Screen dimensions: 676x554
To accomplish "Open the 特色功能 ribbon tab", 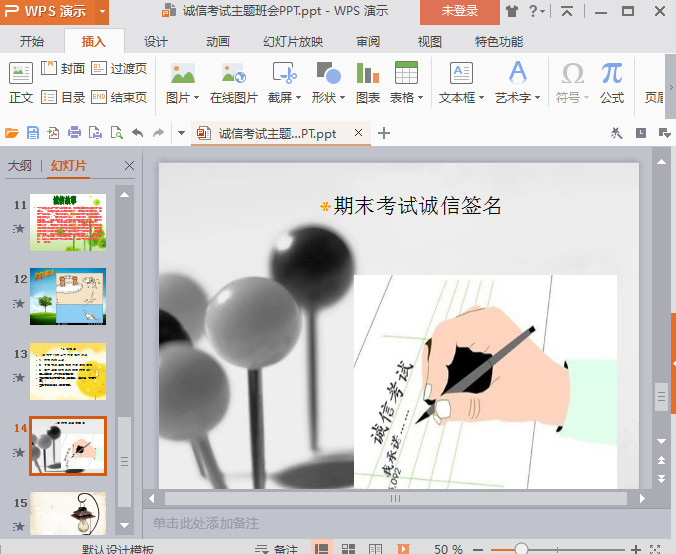I will [499, 41].
